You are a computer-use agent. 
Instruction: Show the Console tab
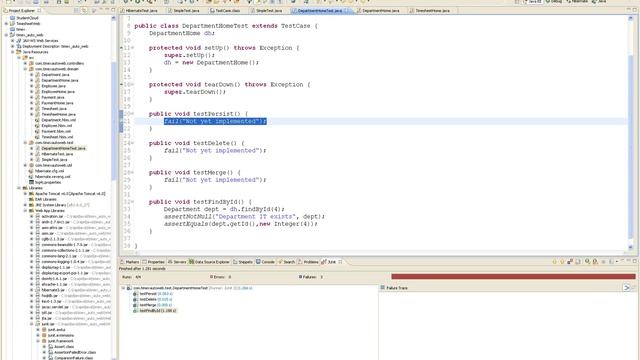(265, 262)
